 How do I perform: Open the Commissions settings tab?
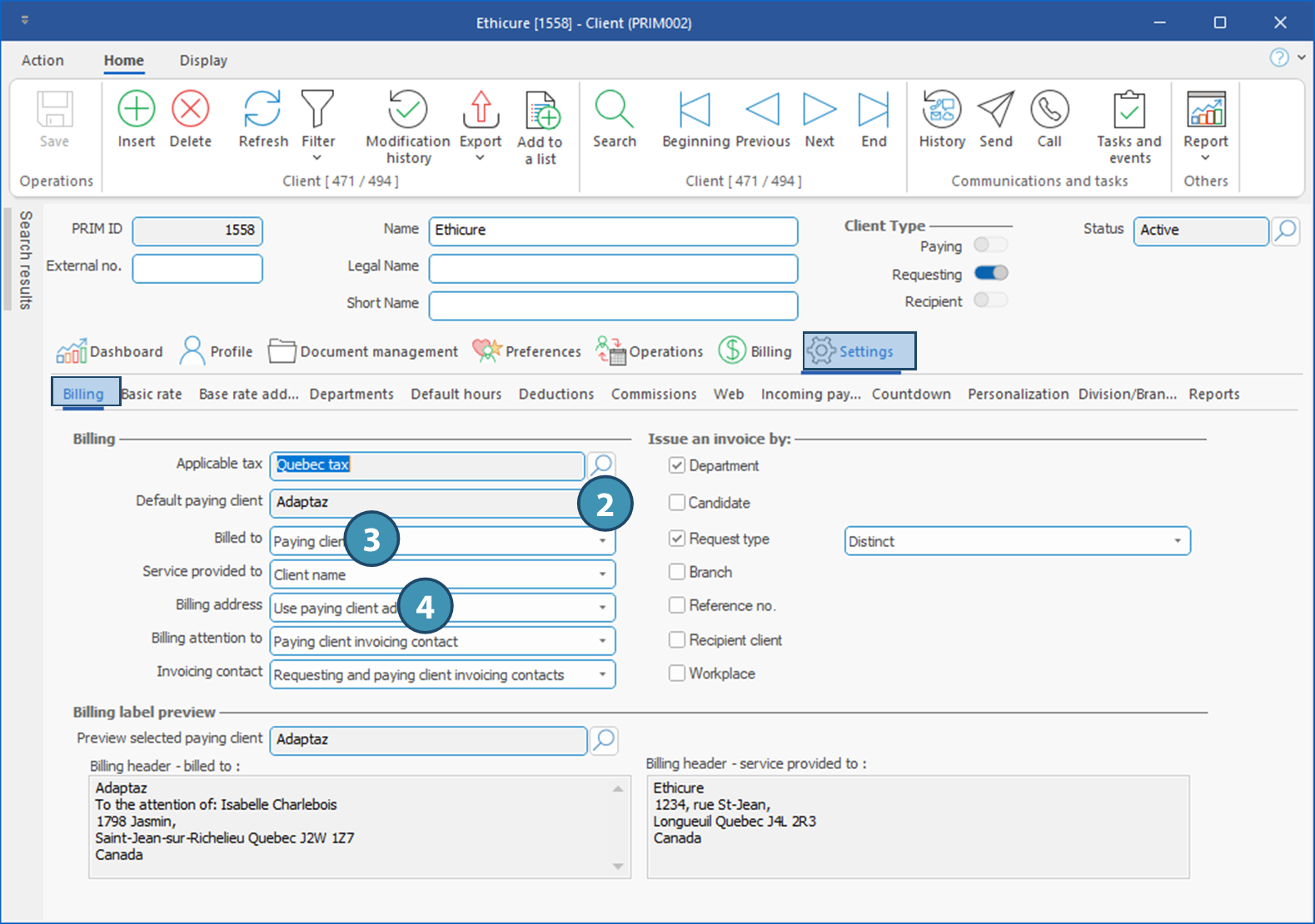[x=653, y=394]
